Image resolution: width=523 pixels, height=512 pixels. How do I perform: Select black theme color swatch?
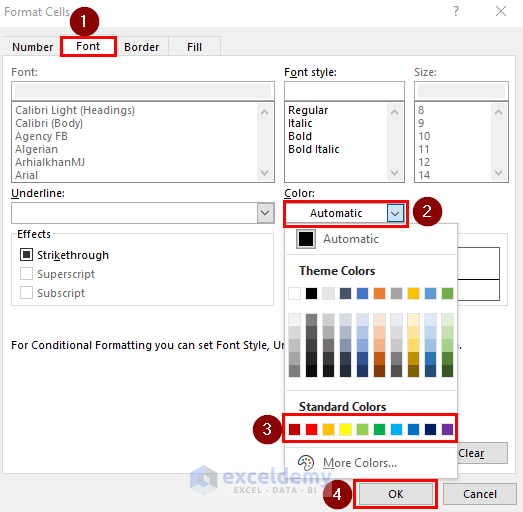[x=312, y=294]
